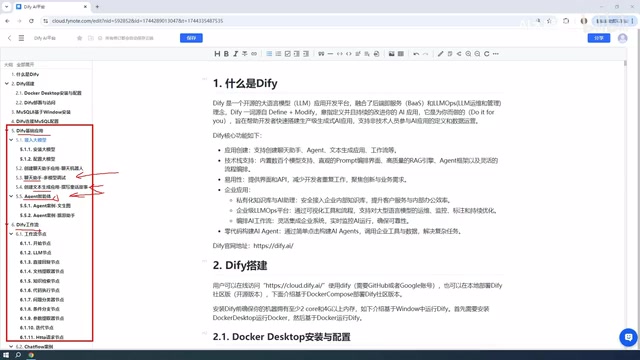This screenshot has width=640, height=360.
Task: Select outline item '5.1.2 配置大模型'
Action: tap(38, 159)
